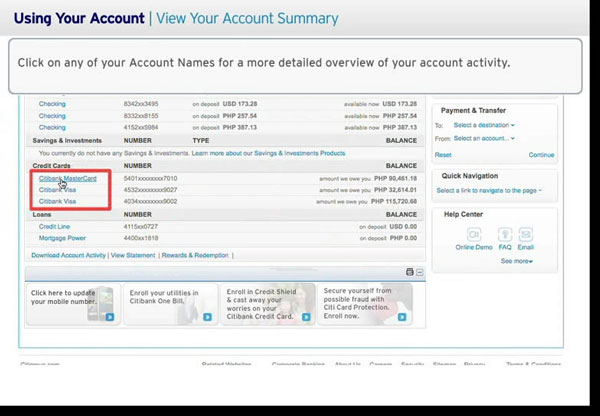Open the 'Select a destination' dropdown
The width and height of the screenshot is (600, 416).
pos(484,125)
